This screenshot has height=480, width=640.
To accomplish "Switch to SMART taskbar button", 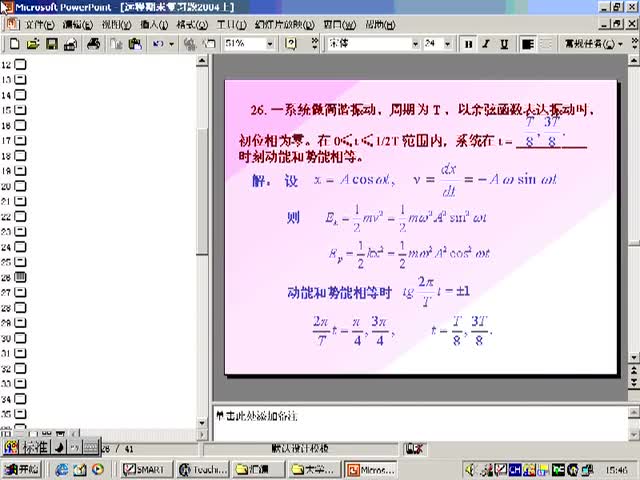I will tap(147, 469).
